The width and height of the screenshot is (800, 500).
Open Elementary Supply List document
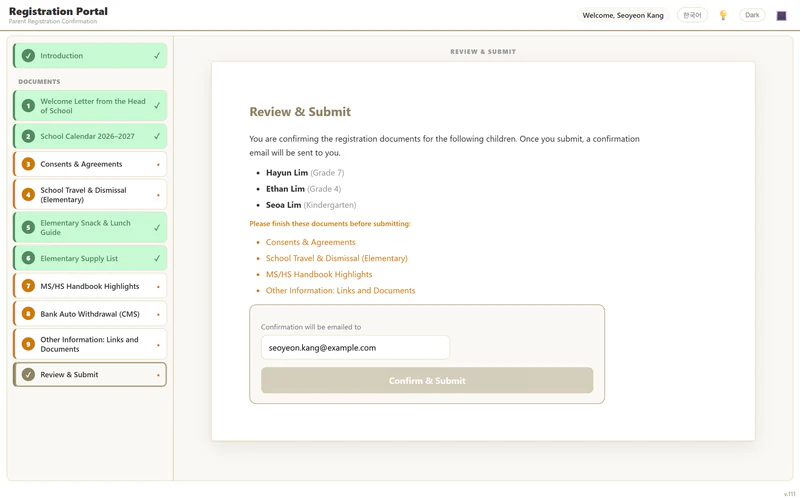[90, 258]
